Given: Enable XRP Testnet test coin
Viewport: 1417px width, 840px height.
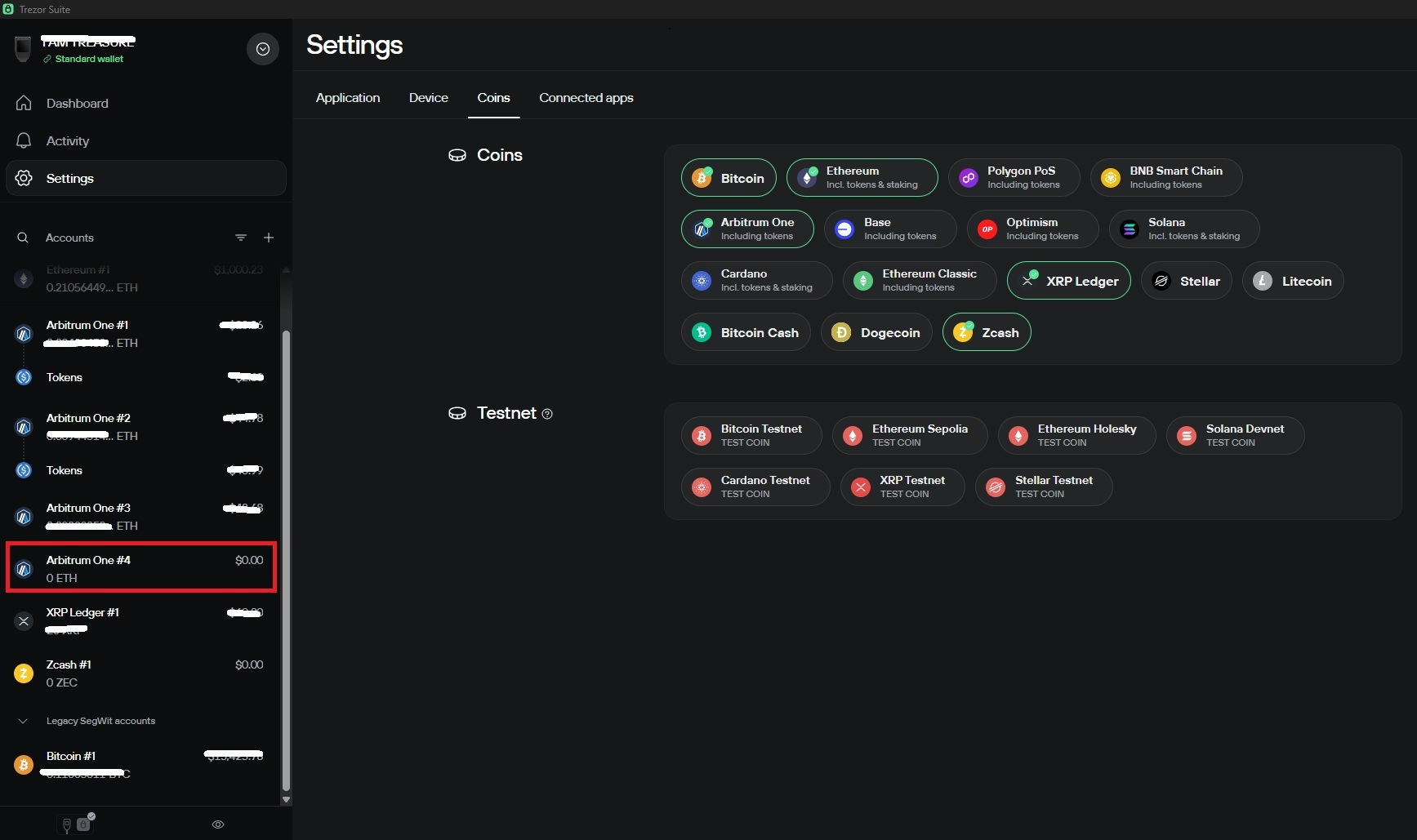Looking at the screenshot, I should coord(902,487).
